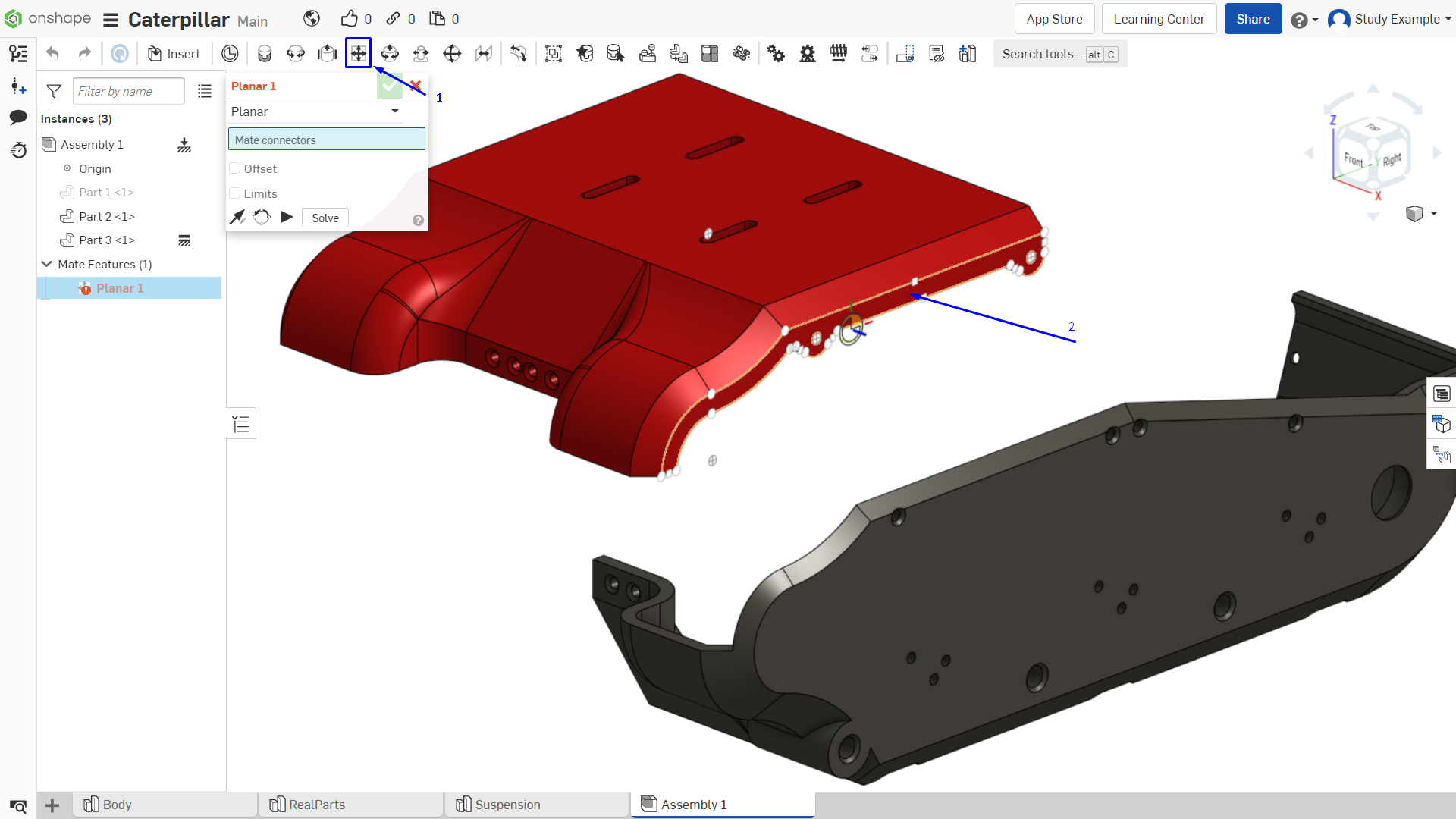The image size is (1456, 819).
Task: Open the help menu dropdown
Action: coord(1304,20)
